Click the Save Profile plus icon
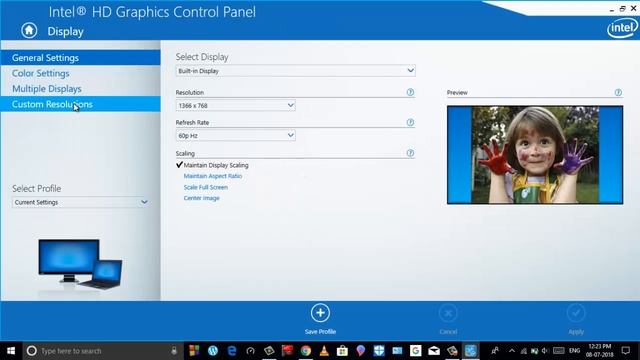 pos(320,313)
